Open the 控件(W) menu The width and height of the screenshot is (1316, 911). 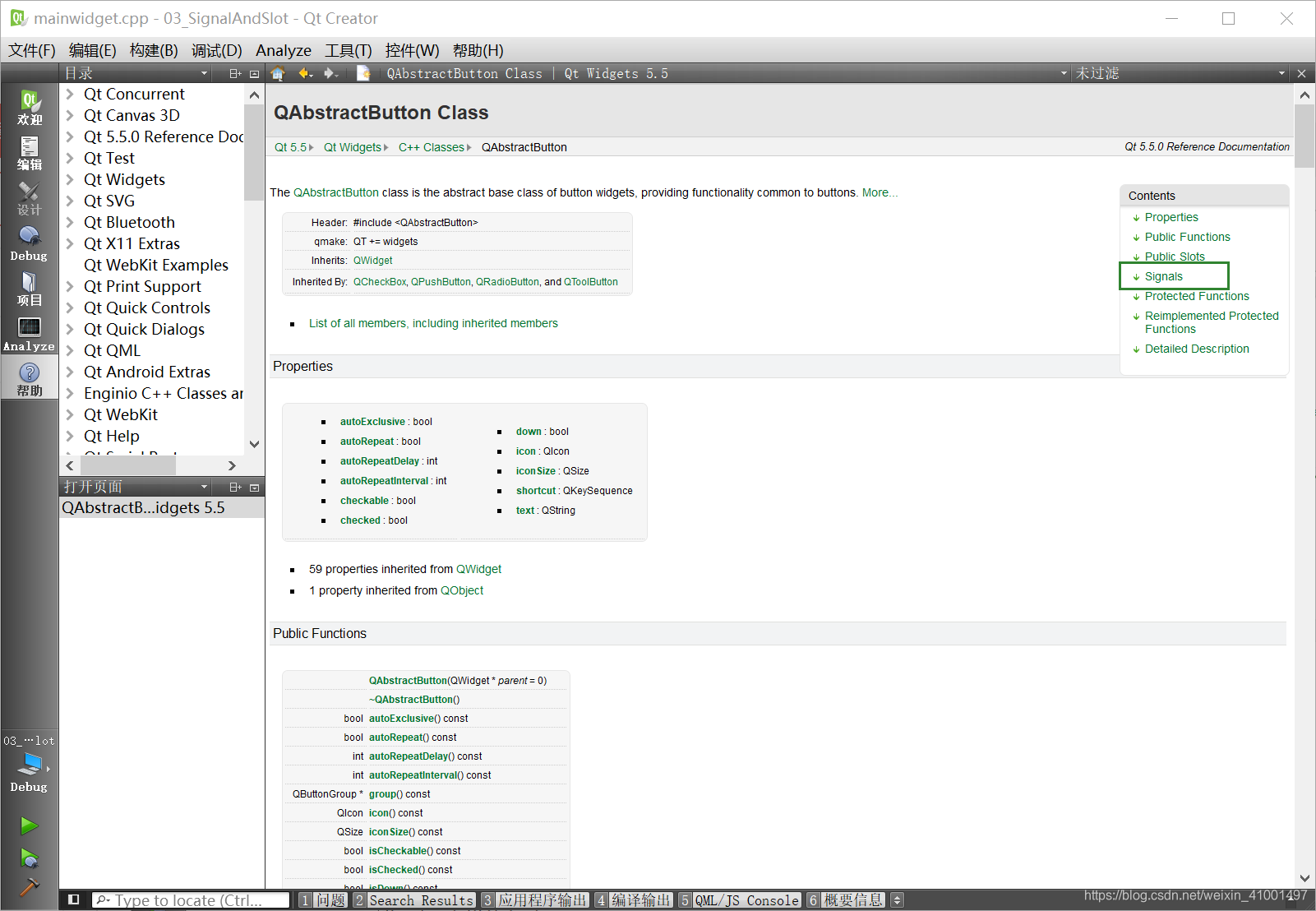[x=412, y=50]
